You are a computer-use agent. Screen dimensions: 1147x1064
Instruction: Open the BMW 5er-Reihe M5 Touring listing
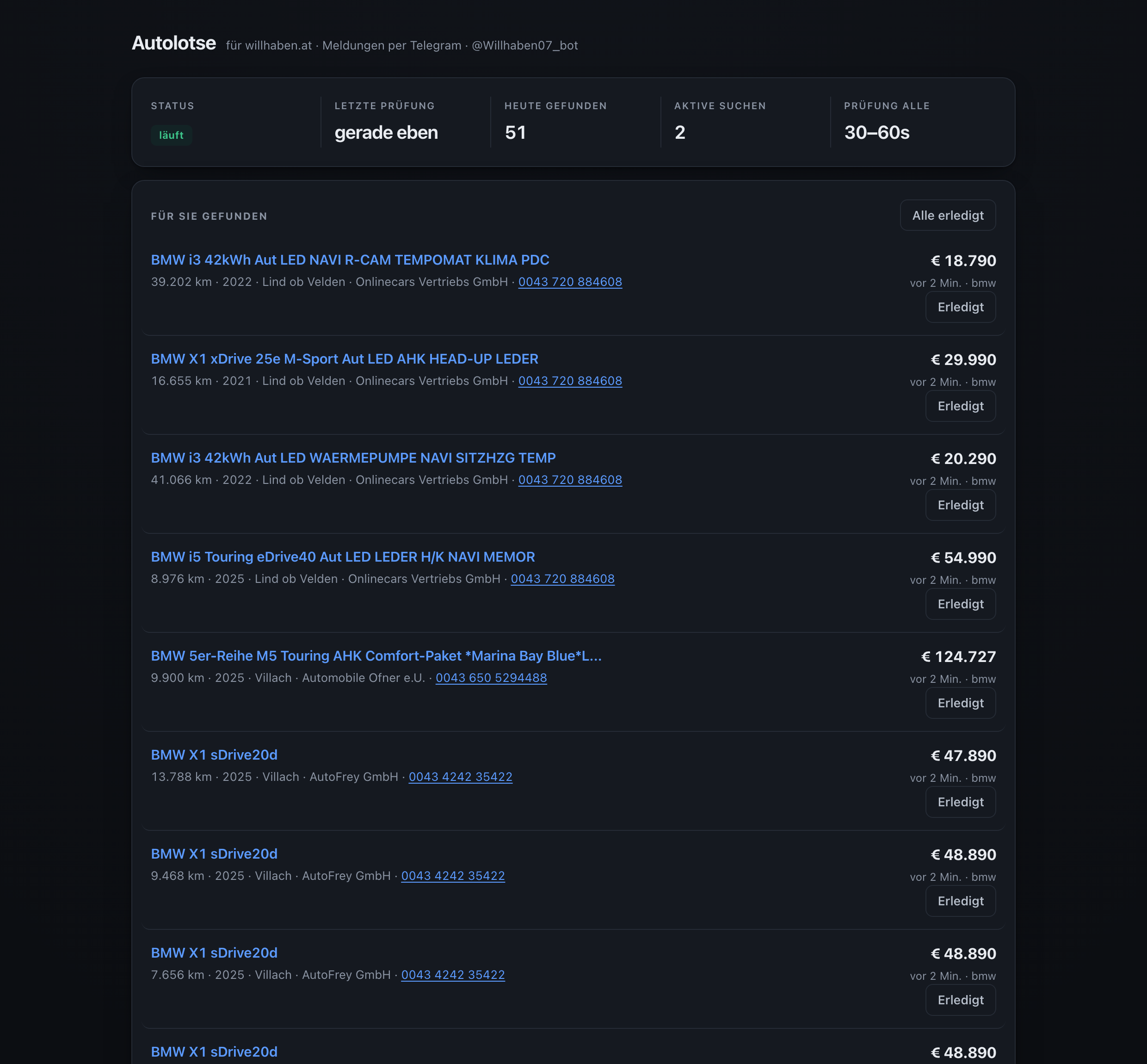(376, 656)
